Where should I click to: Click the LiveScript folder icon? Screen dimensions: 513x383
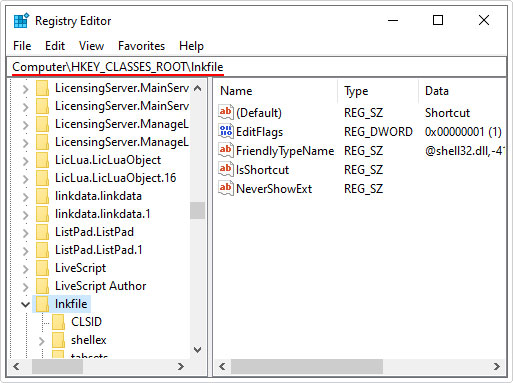pos(43,268)
